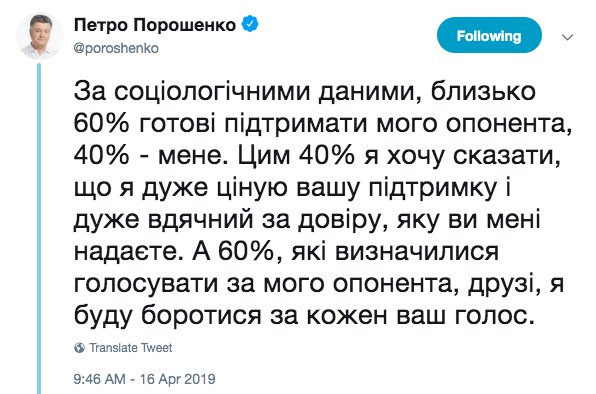
Task: Click the word 'Following' on the blue button
Action: [x=489, y=36]
